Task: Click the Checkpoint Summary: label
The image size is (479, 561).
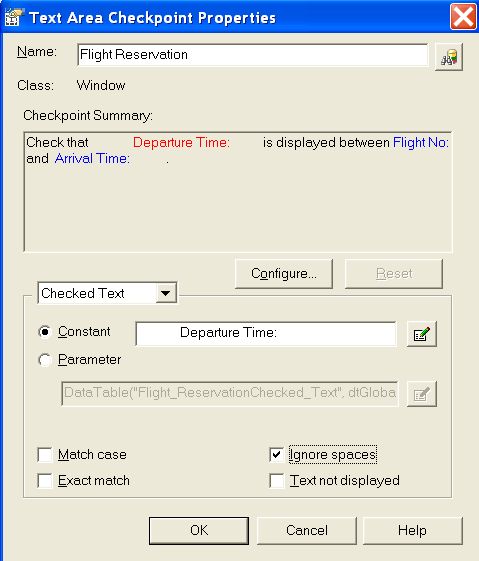Action: [88, 116]
